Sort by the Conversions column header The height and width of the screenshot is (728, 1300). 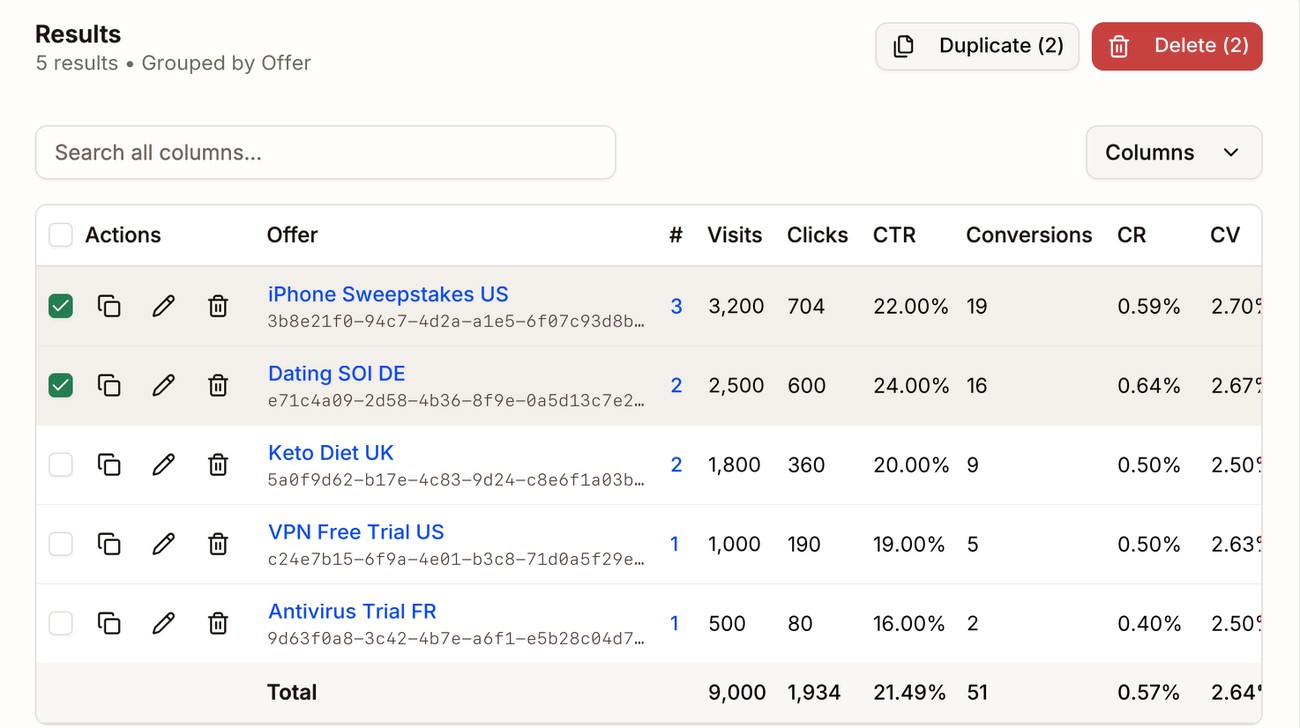tap(1029, 235)
